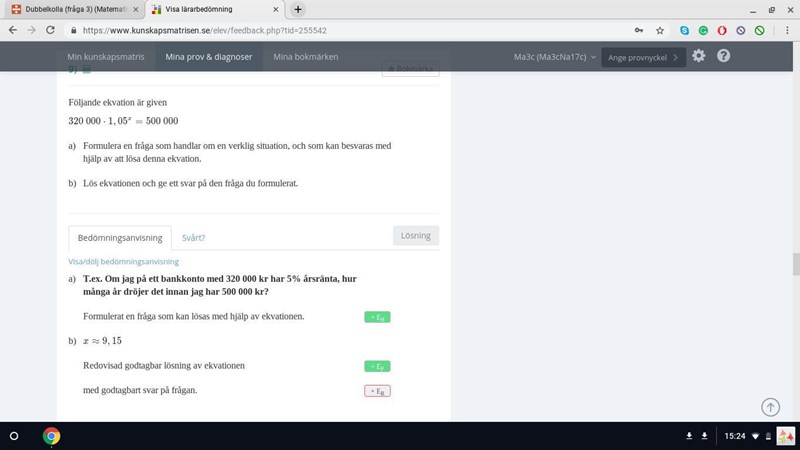Click the Opera extension icon
Viewport: 800px width, 450px height.
(722, 30)
